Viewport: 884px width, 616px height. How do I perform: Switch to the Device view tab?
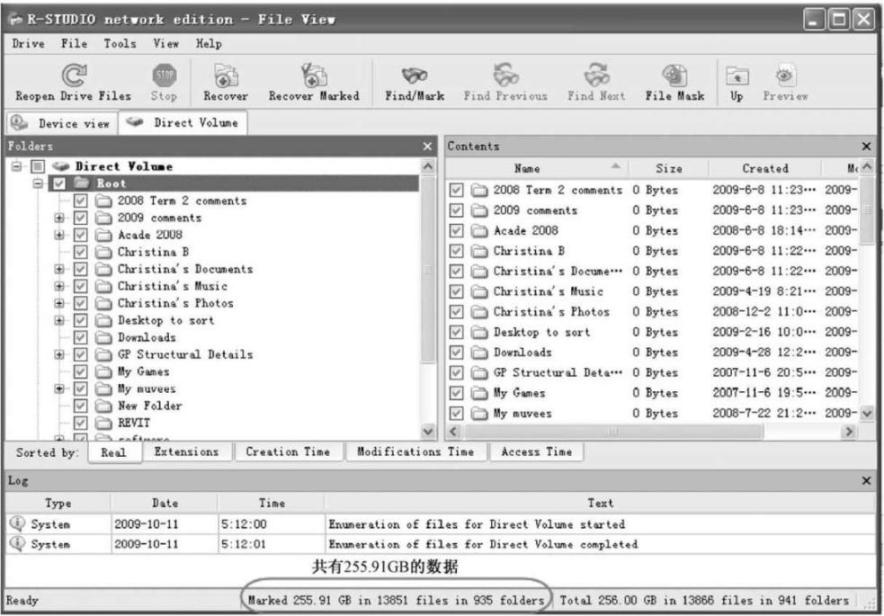point(62,124)
